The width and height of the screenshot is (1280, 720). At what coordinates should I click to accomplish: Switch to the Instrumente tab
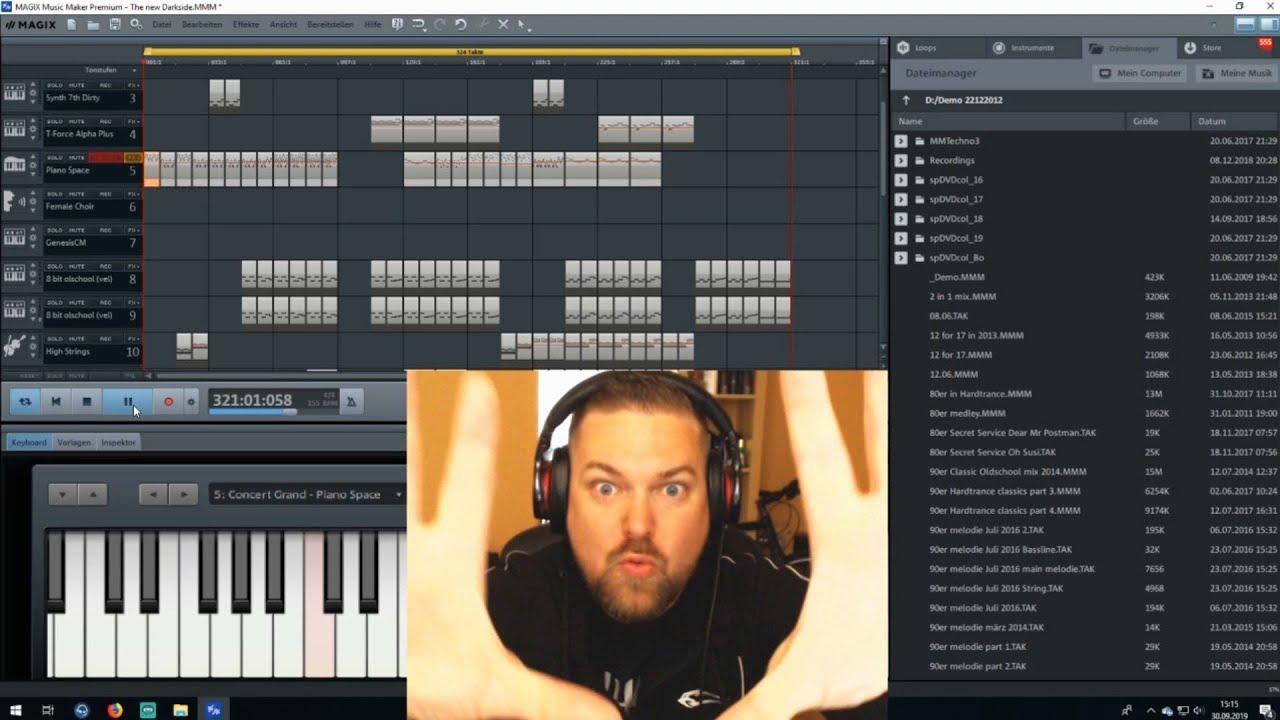[x=1032, y=47]
